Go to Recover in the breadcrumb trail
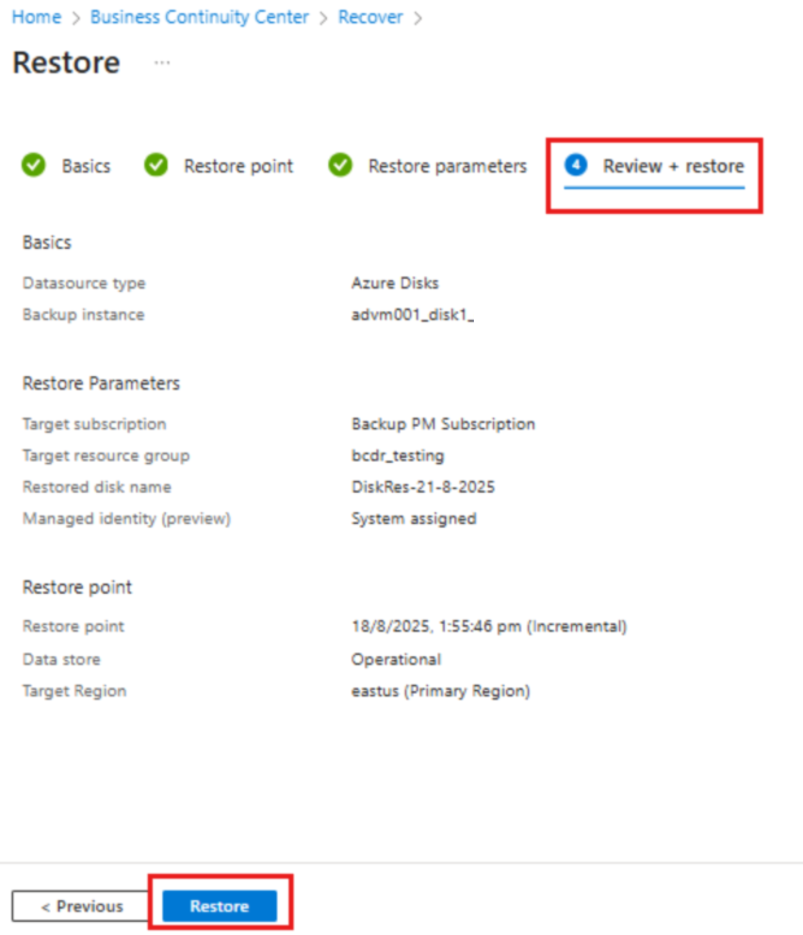 tap(370, 17)
